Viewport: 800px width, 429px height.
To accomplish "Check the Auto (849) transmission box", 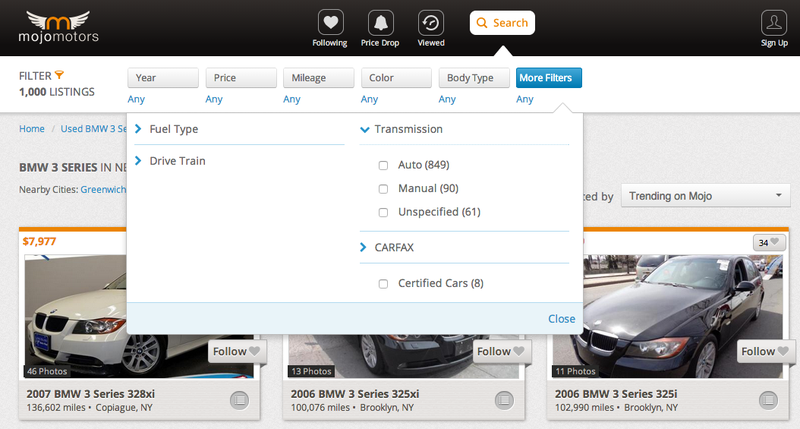I will pos(383,165).
